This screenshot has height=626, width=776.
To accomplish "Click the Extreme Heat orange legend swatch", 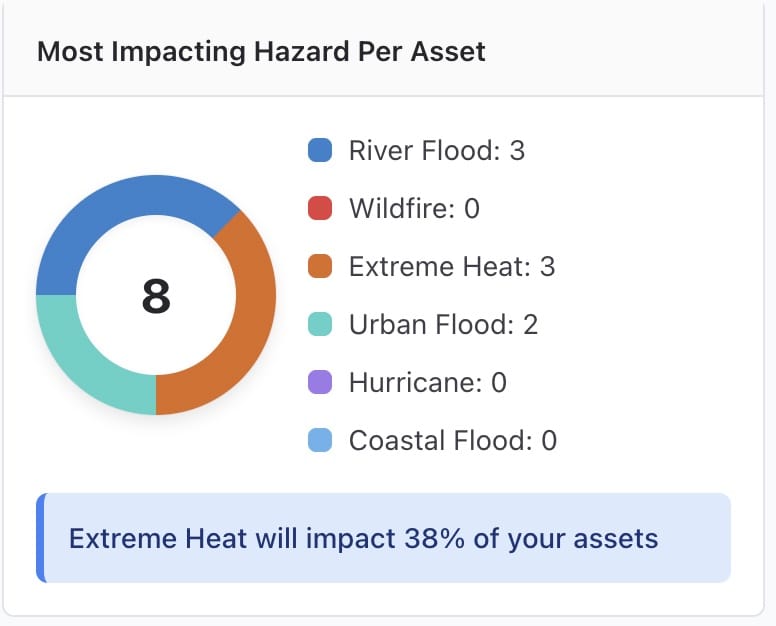I will pyautogui.click(x=320, y=267).
